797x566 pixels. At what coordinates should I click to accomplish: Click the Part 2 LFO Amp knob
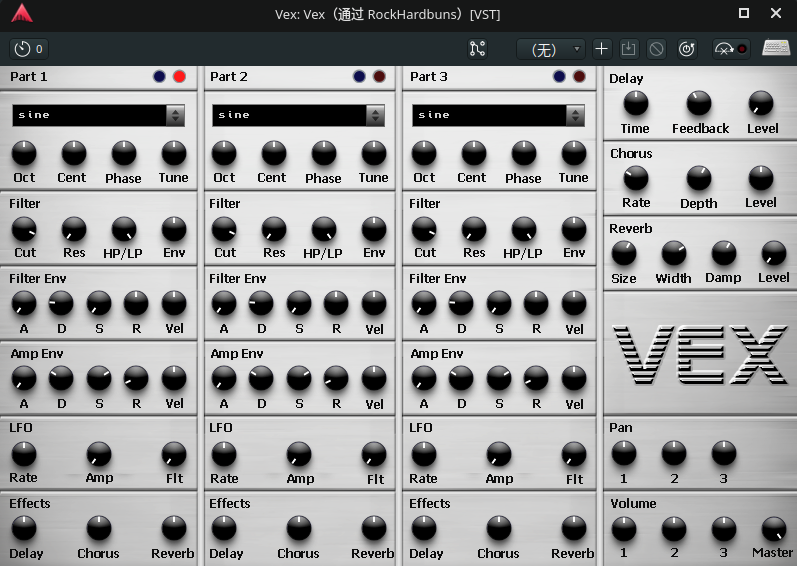[299, 454]
